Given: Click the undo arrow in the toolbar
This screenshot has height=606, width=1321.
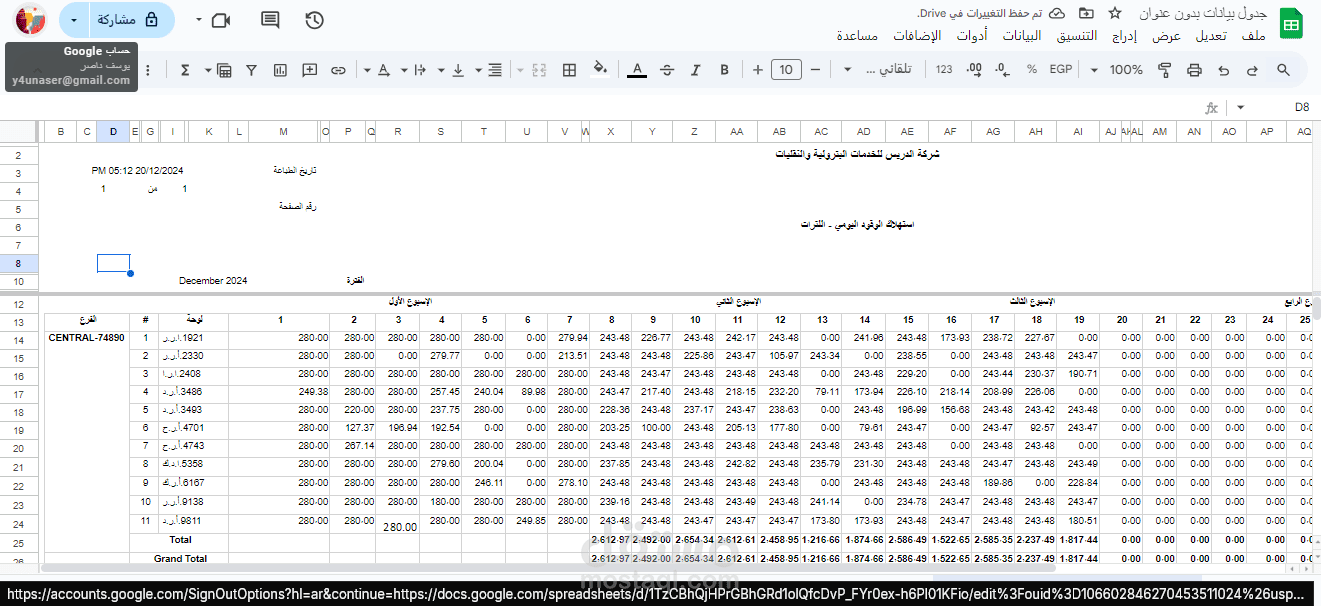Looking at the screenshot, I should pyautogui.click(x=1223, y=70).
